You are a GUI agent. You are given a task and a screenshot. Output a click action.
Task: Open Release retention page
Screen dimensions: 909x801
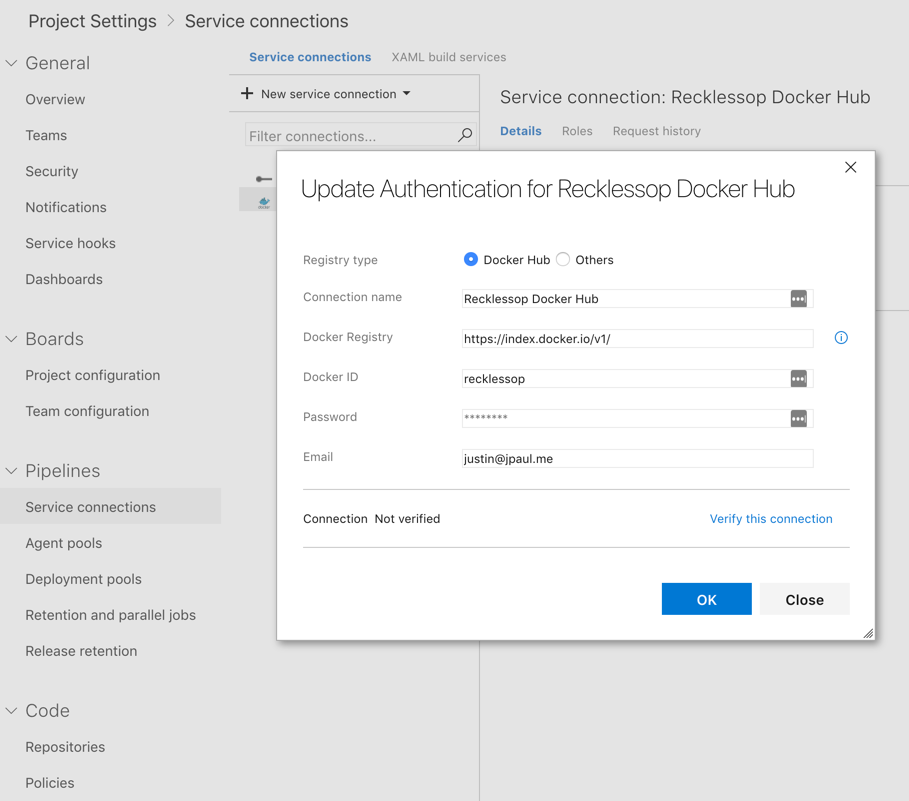click(81, 651)
